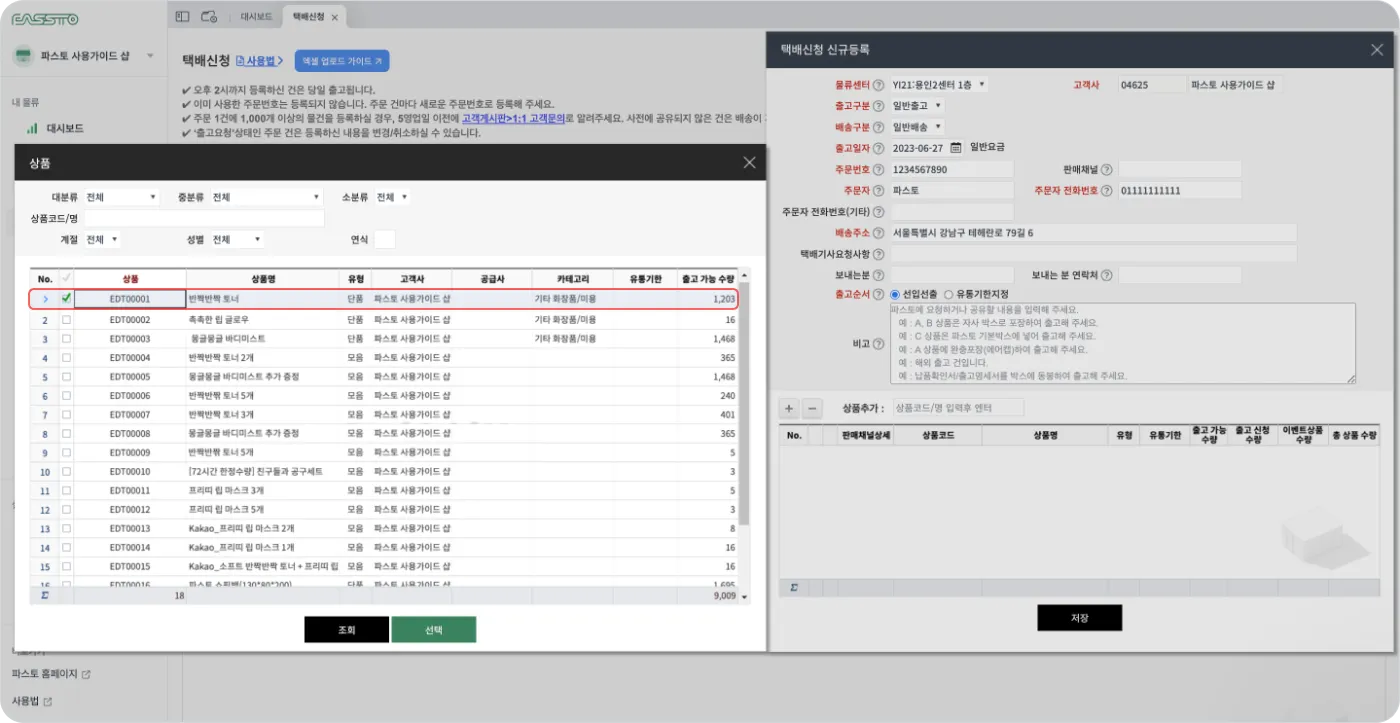
Task: Check the checkbox for product EDT00003
Action: tap(66, 339)
